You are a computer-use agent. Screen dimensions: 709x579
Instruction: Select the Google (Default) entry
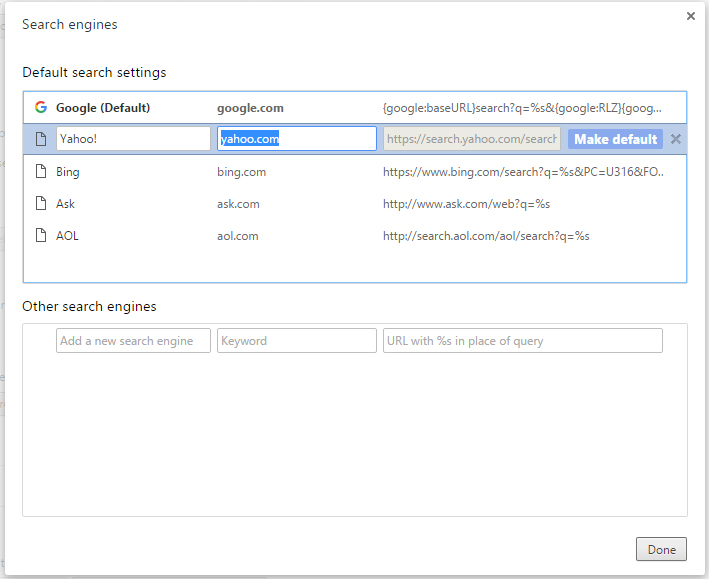click(103, 108)
